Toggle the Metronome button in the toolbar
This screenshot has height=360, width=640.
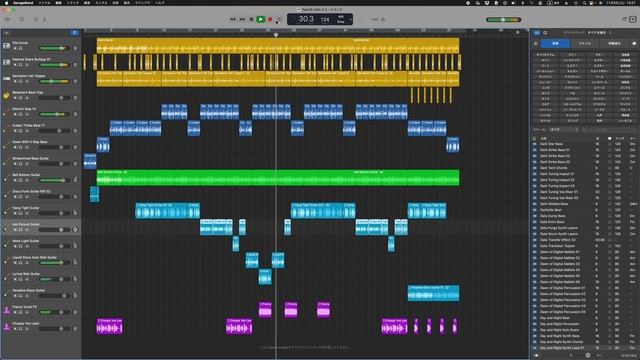[383, 19]
